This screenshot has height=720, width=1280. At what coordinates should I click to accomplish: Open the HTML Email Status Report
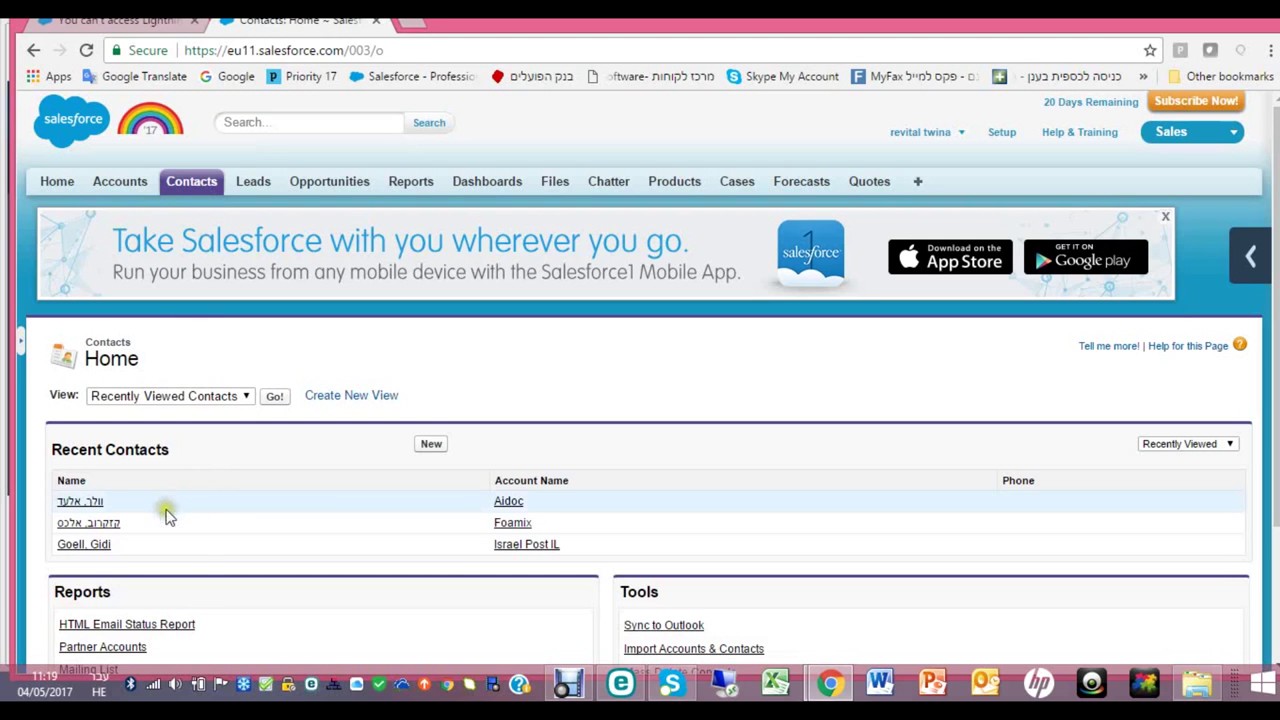(x=127, y=624)
